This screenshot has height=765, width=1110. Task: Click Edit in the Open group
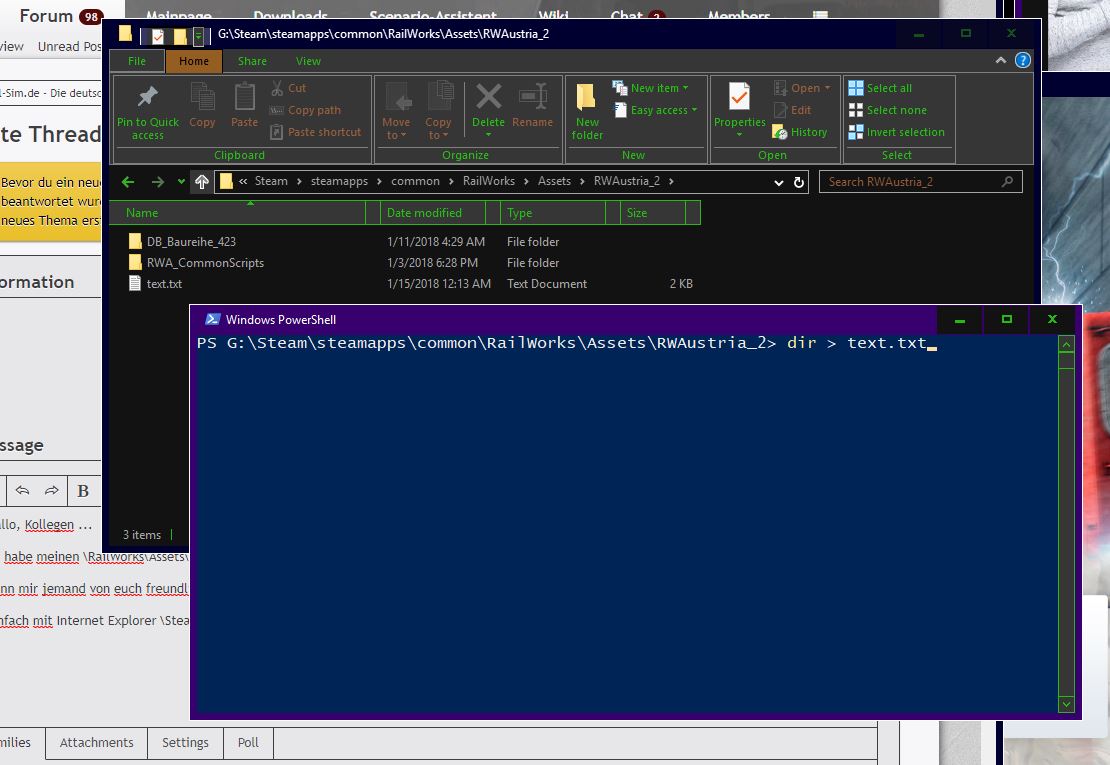(792, 110)
